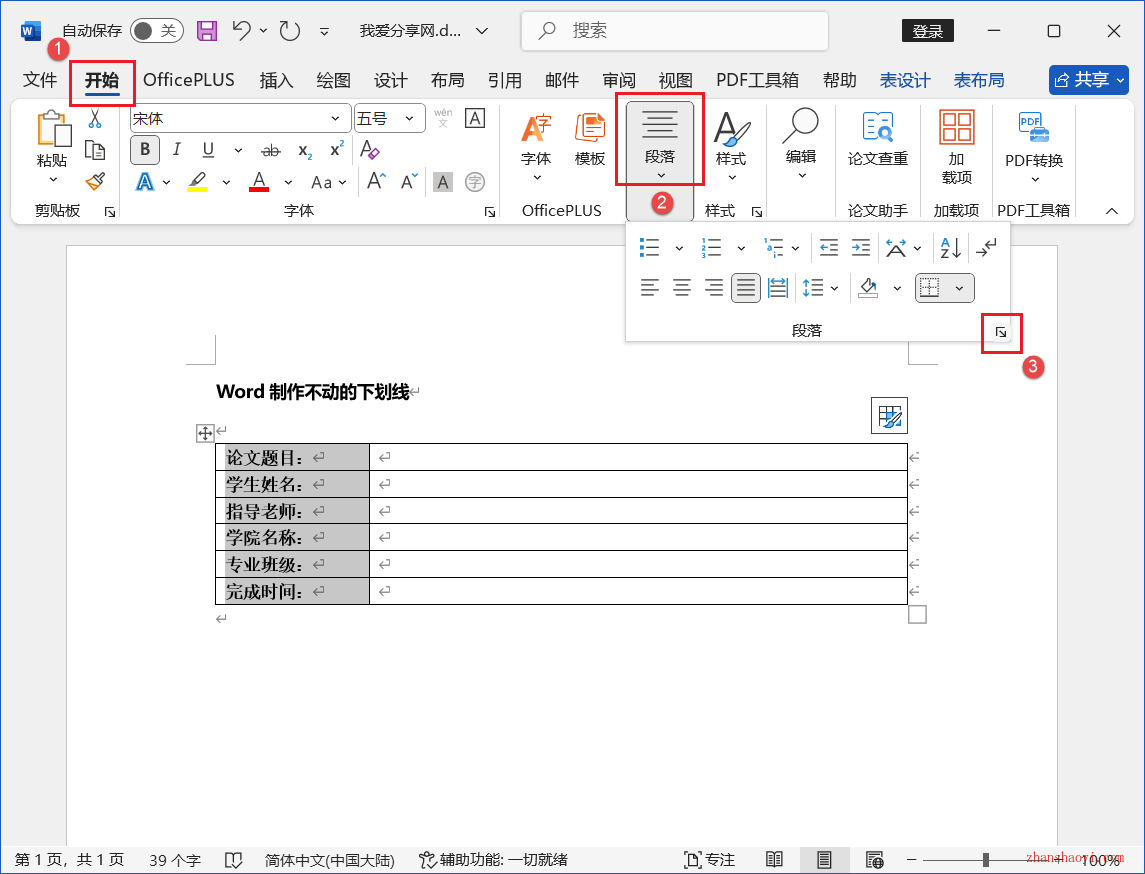Collapse the ribbon with chevron

pyautogui.click(x=1111, y=211)
